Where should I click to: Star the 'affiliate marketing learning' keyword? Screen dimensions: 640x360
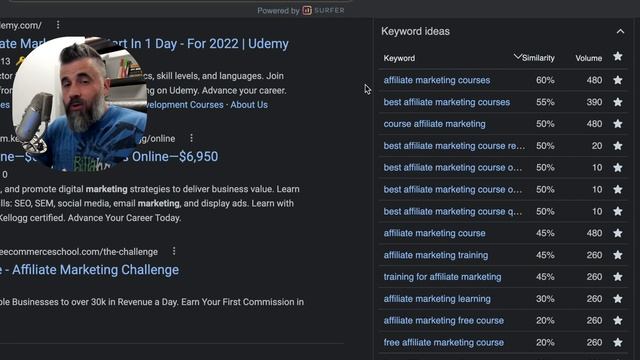pos(618,299)
